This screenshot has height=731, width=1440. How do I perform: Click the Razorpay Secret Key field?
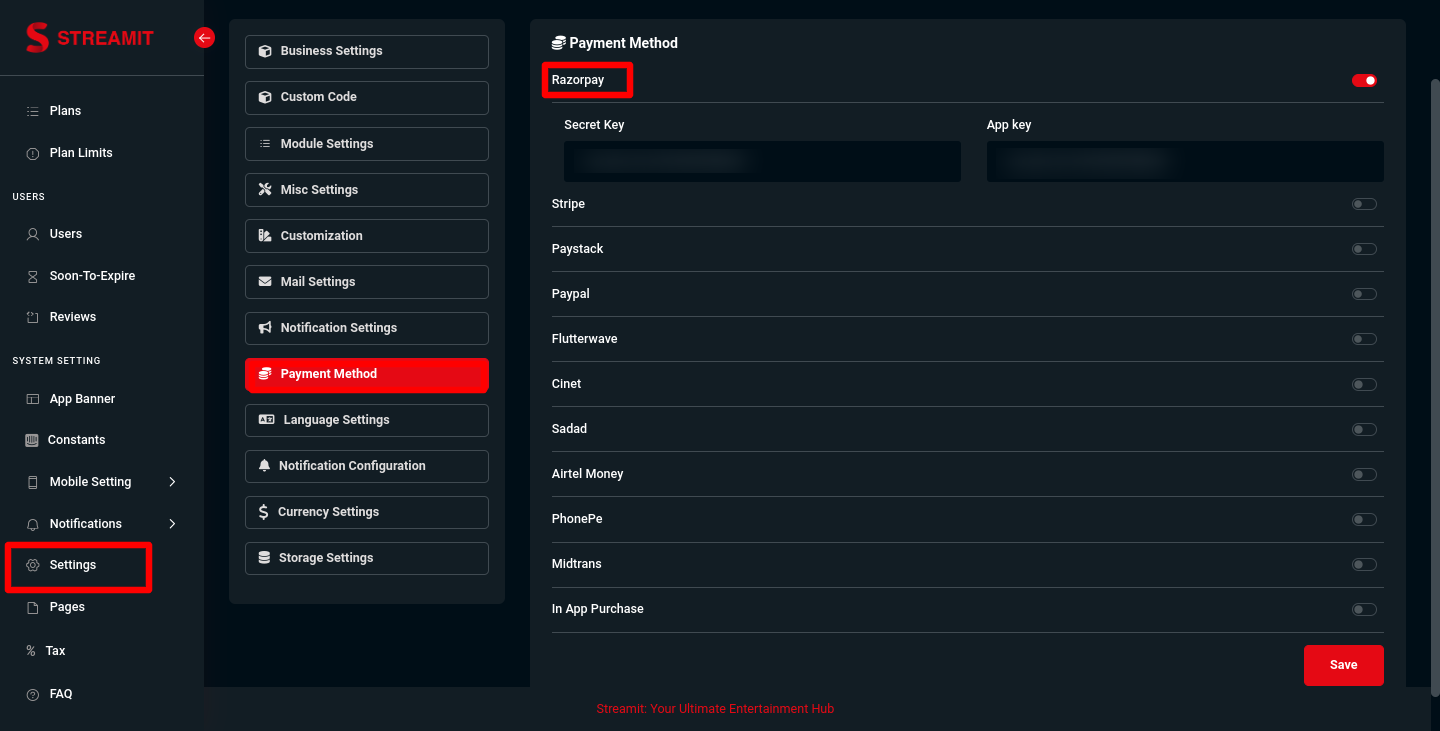(762, 161)
